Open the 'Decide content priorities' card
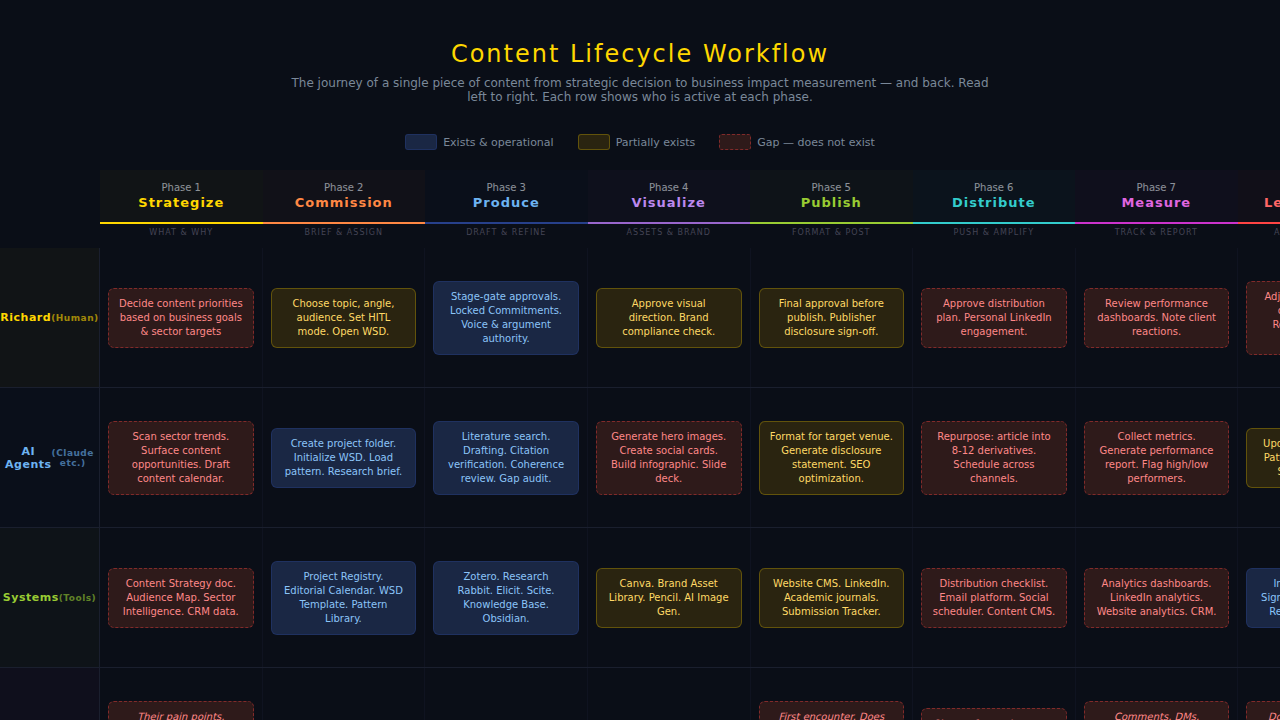This screenshot has height=720, width=1280. 181,317
